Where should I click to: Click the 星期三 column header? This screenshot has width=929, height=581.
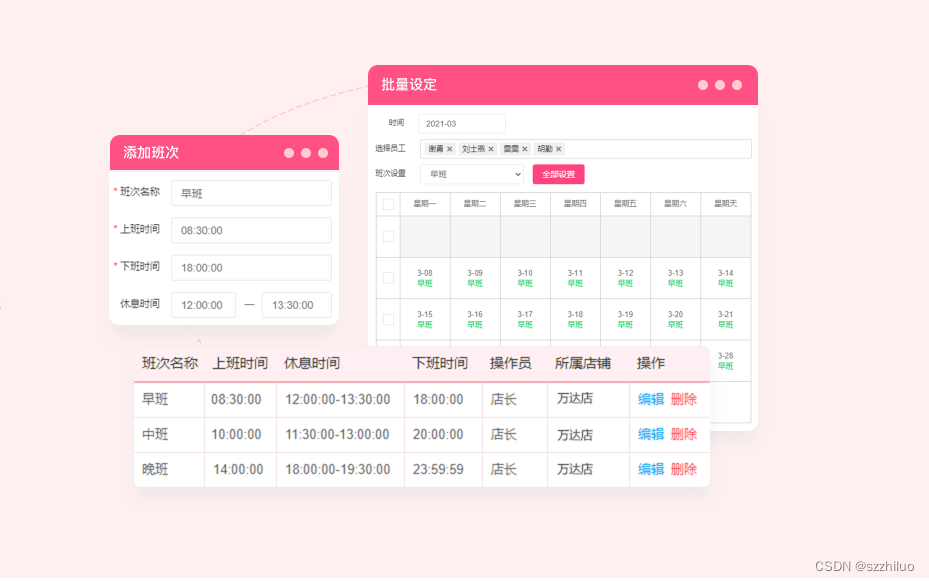click(525, 204)
